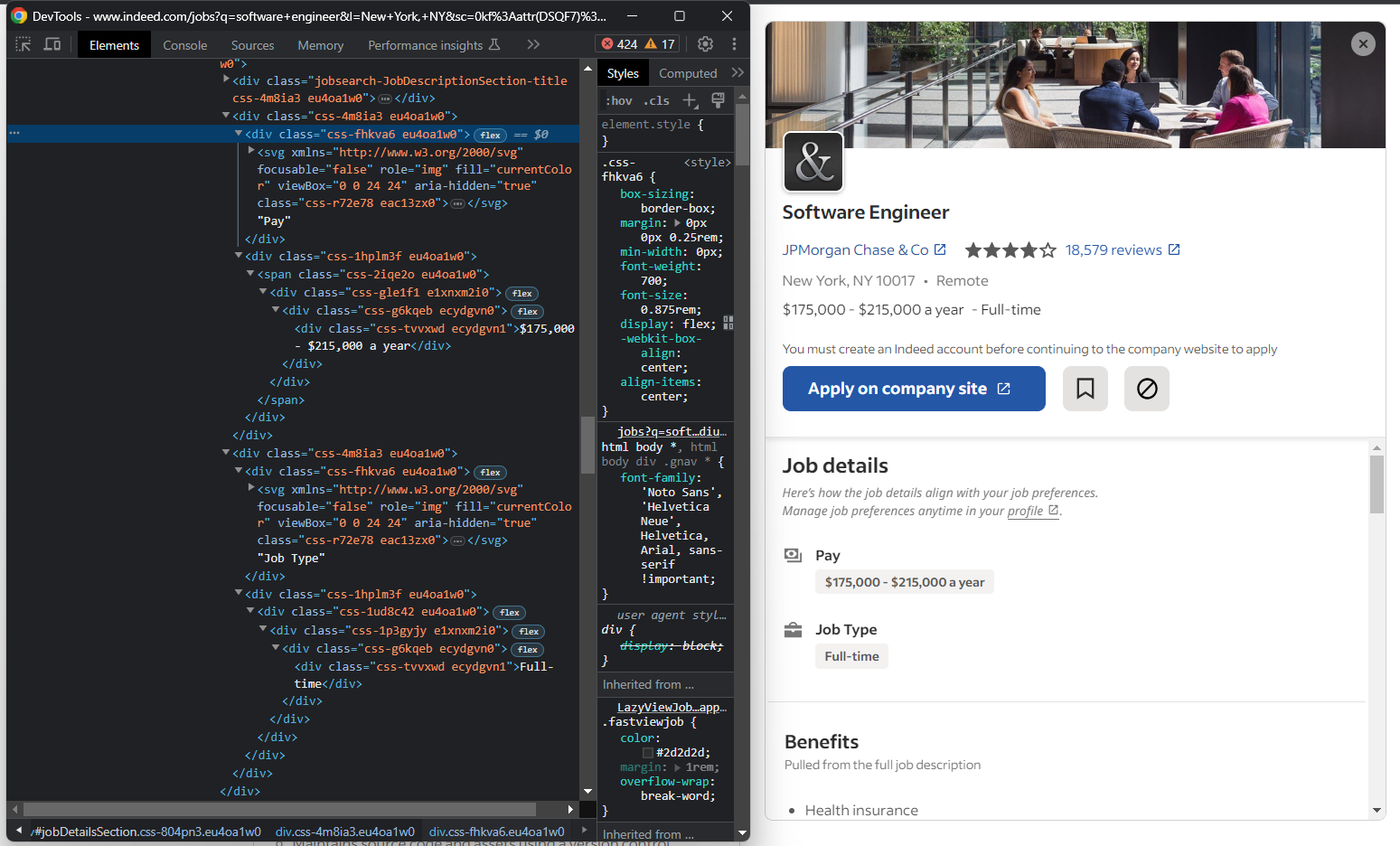This screenshot has width=1400, height=846.
Task: Toggle the .cls class editor
Action: [x=657, y=100]
